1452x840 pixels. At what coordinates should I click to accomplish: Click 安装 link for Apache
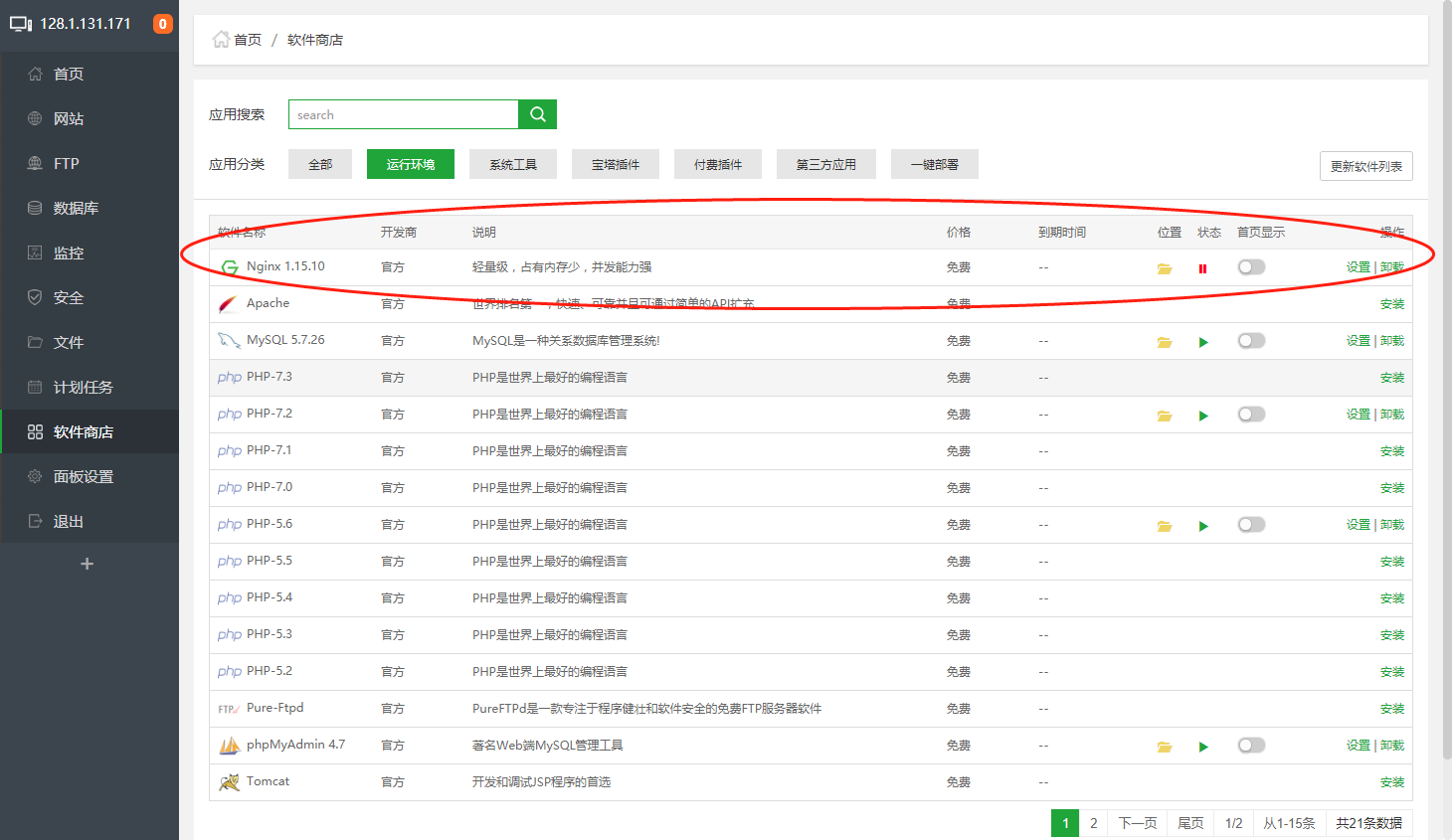tap(1392, 304)
